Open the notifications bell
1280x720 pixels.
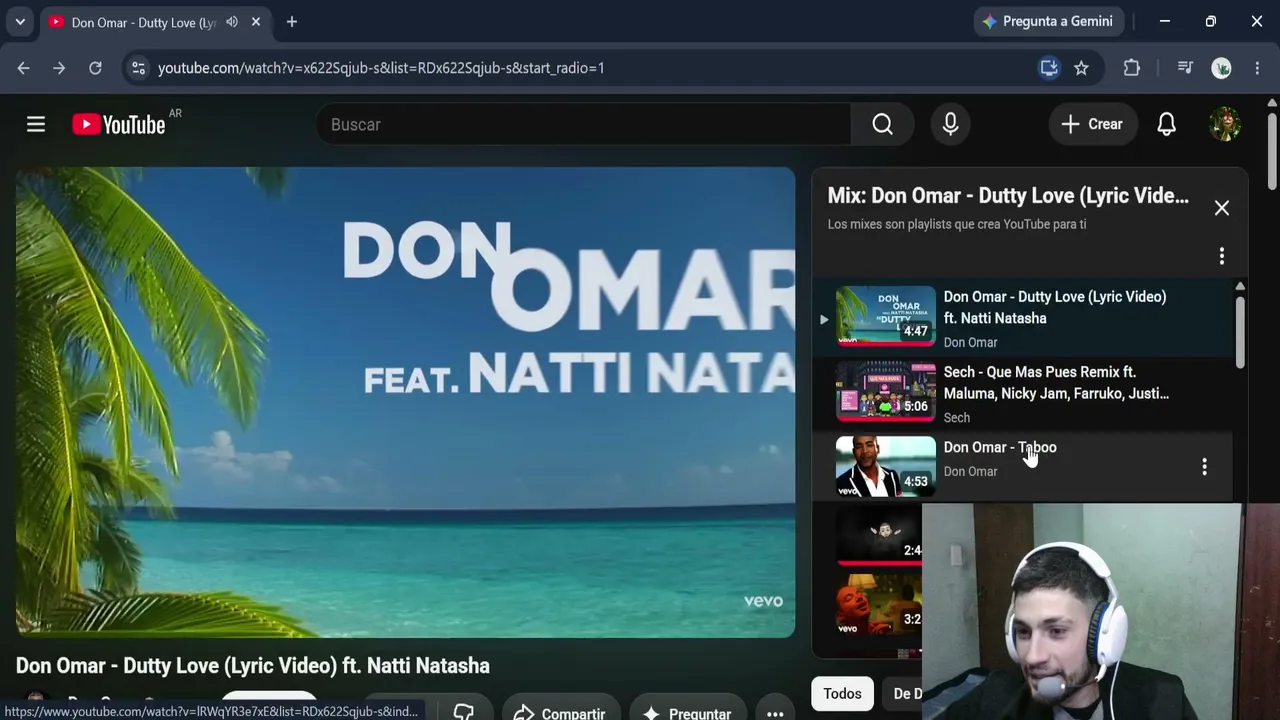coord(1166,124)
